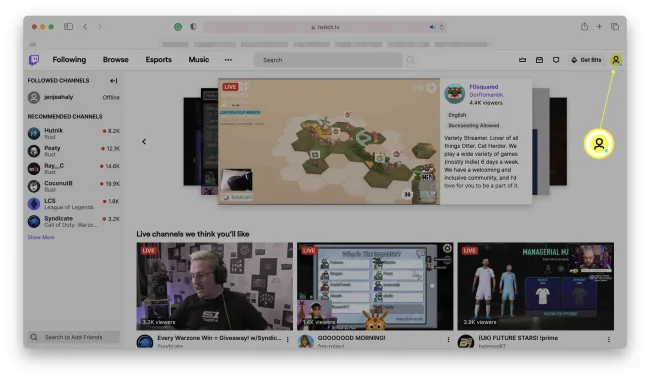Mute tab audio speaker icon
This screenshot has width=650, height=379.
[x=432, y=27]
